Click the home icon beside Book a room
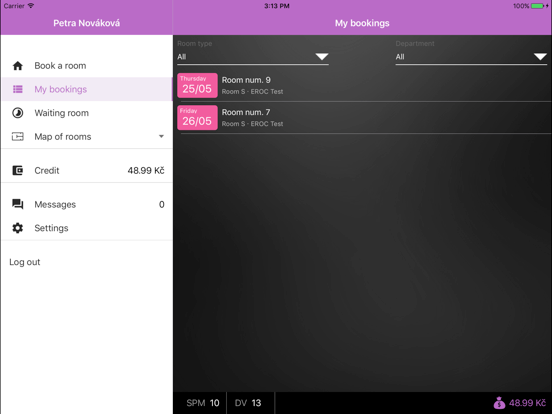The image size is (552, 414). [x=18, y=66]
